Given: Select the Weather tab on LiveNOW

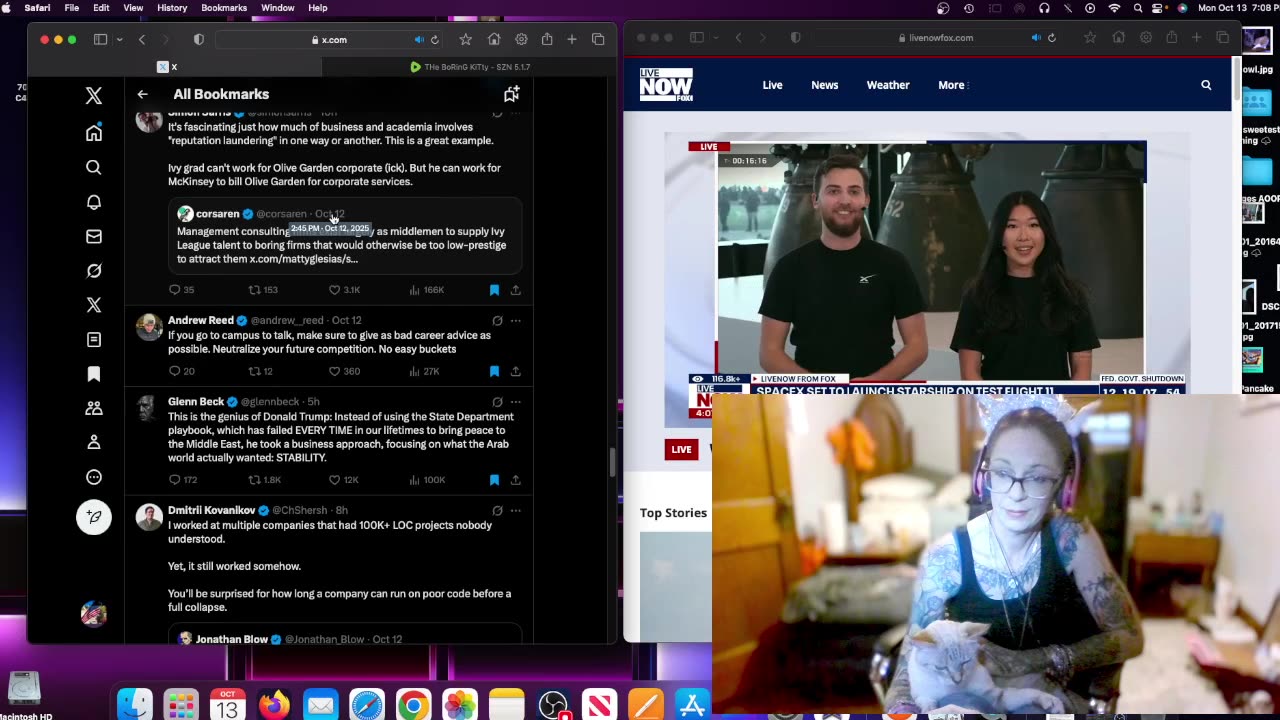Looking at the screenshot, I should point(888,85).
